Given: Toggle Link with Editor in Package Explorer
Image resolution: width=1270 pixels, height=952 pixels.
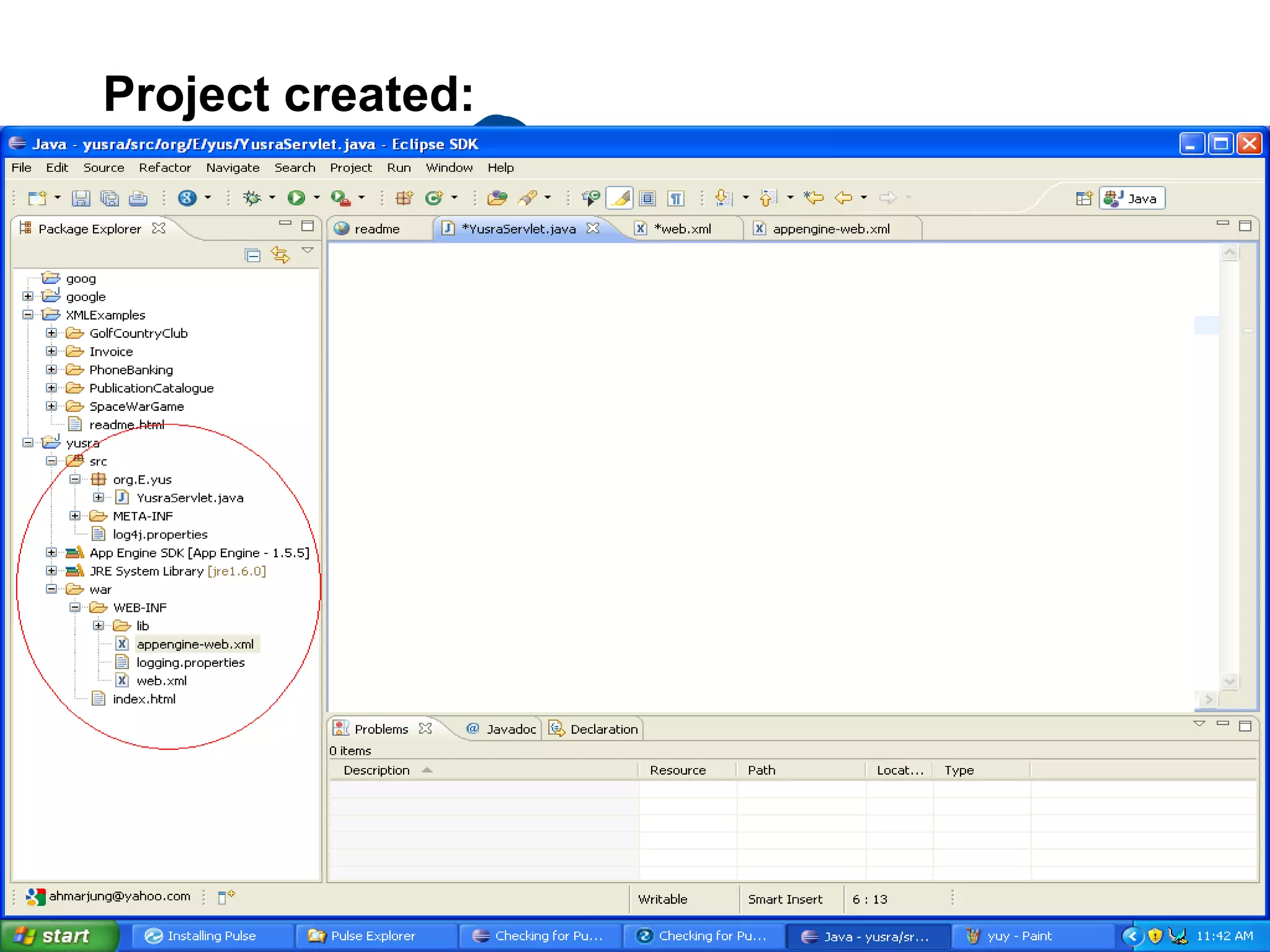Looking at the screenshot, I should (x=280, y=255).
